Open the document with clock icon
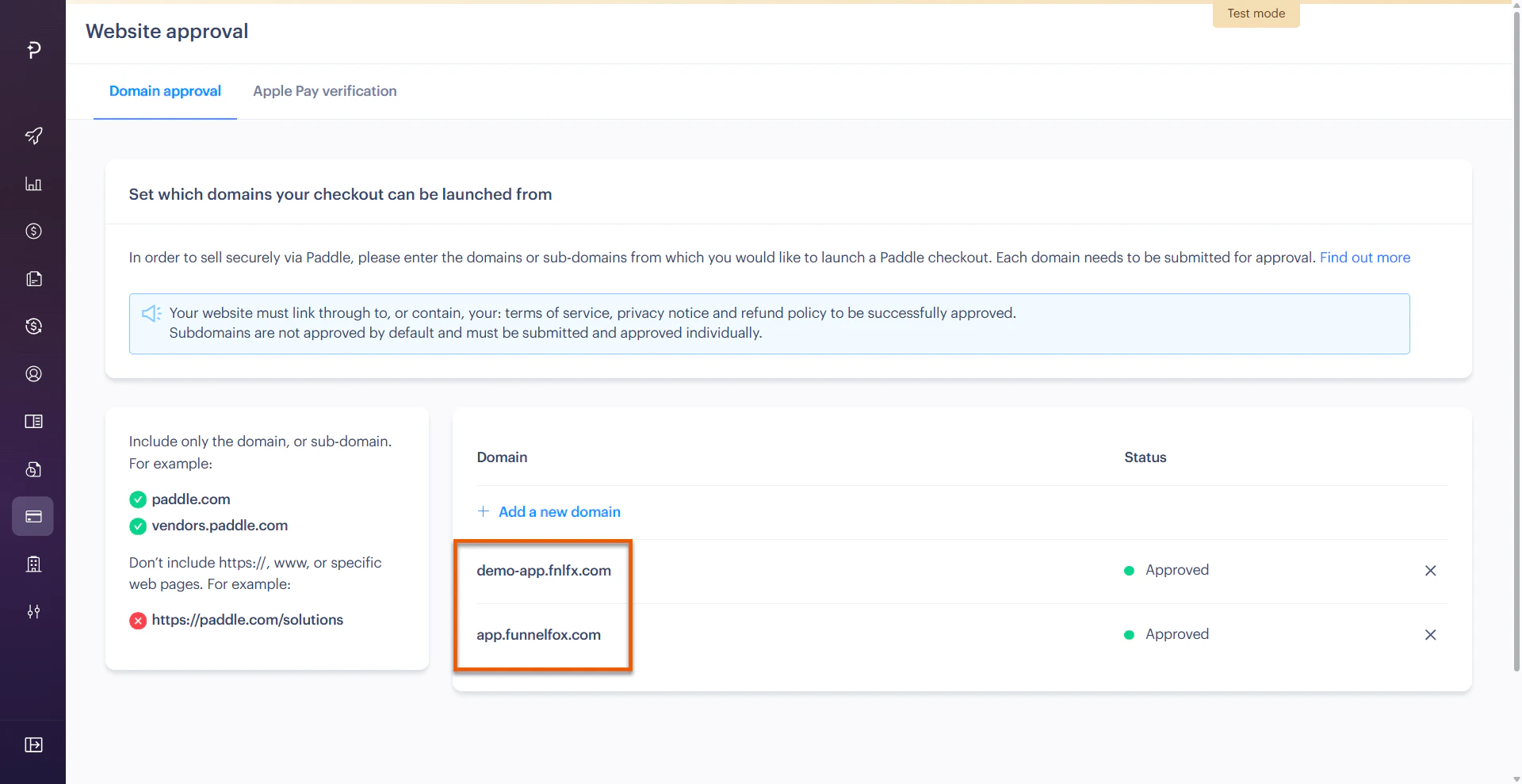 33,469
